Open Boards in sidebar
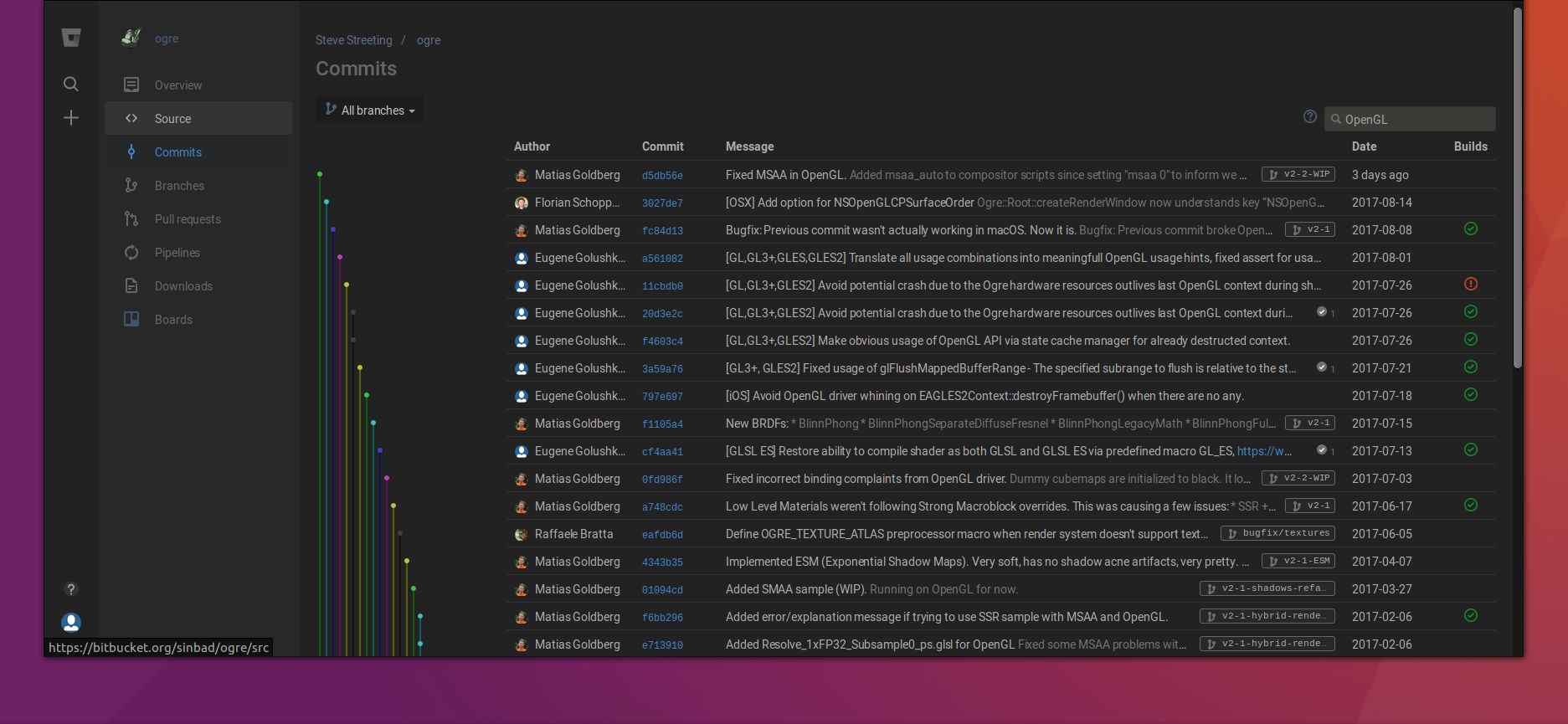Image resolution: width=1568 pixels, height=724 pixels. click(x=198, y=319)
